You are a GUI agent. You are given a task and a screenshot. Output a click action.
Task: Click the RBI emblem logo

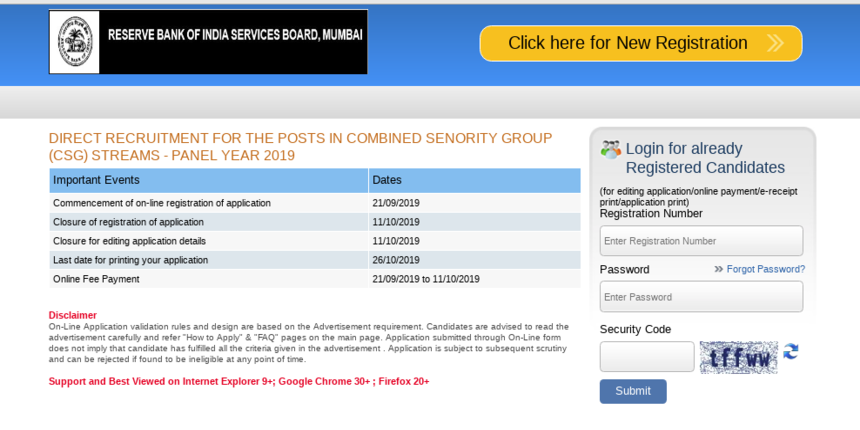75,42
